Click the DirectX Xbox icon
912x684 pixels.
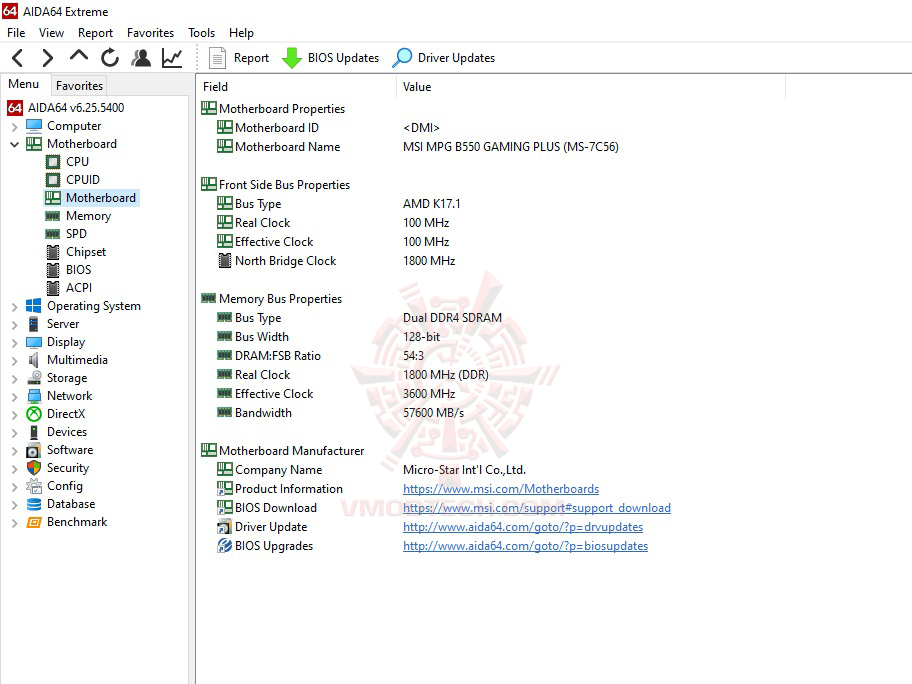pos(34,414)
